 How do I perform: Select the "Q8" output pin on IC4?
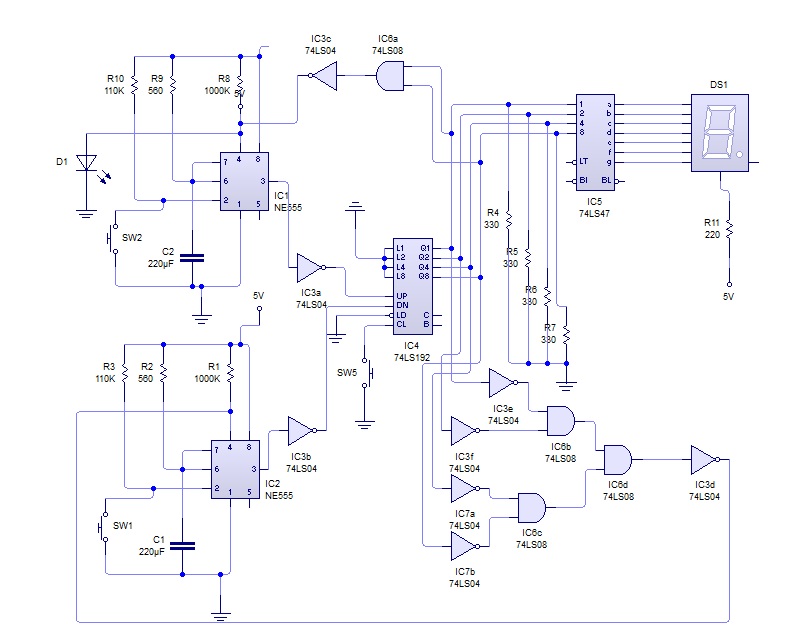(424, 276)
